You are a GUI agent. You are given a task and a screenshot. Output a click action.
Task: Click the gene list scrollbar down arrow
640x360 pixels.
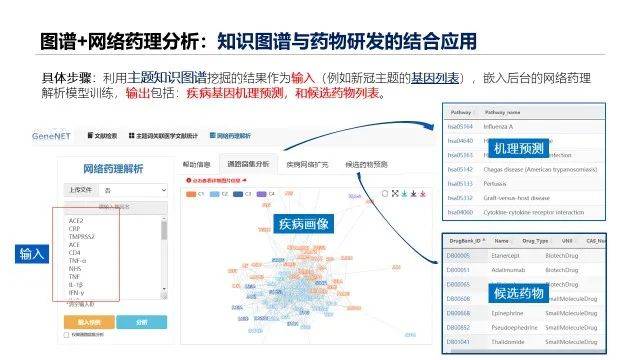coord(164,289)
